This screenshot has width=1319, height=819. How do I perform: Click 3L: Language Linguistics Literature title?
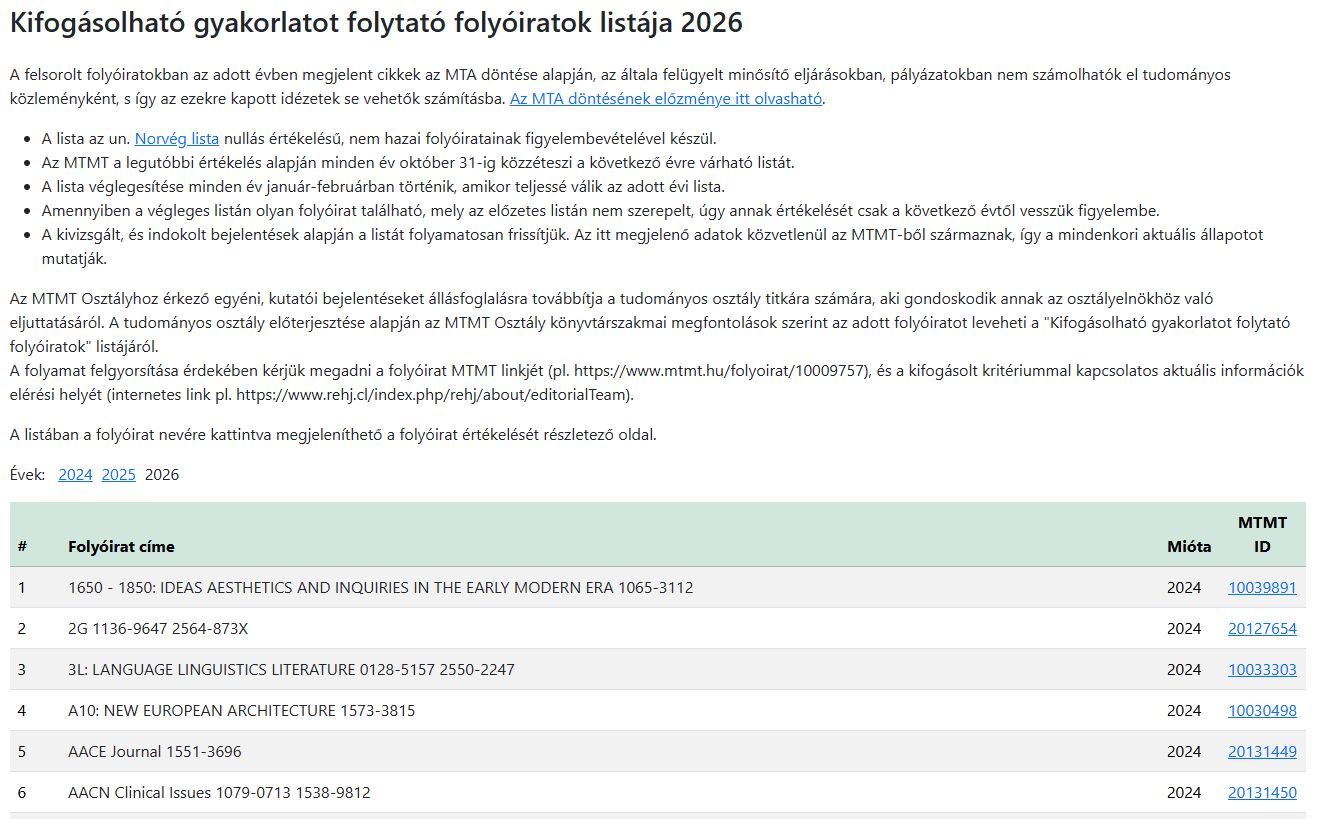[291, 669]
